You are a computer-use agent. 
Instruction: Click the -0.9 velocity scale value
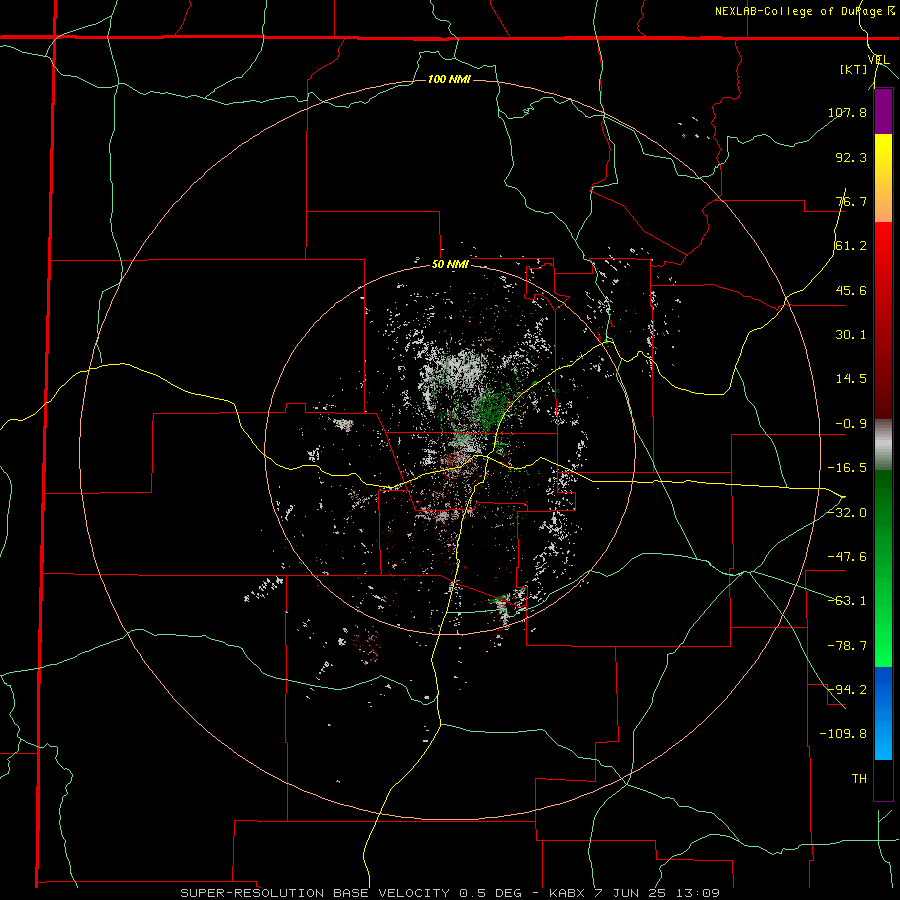click(x=851, y=424)
